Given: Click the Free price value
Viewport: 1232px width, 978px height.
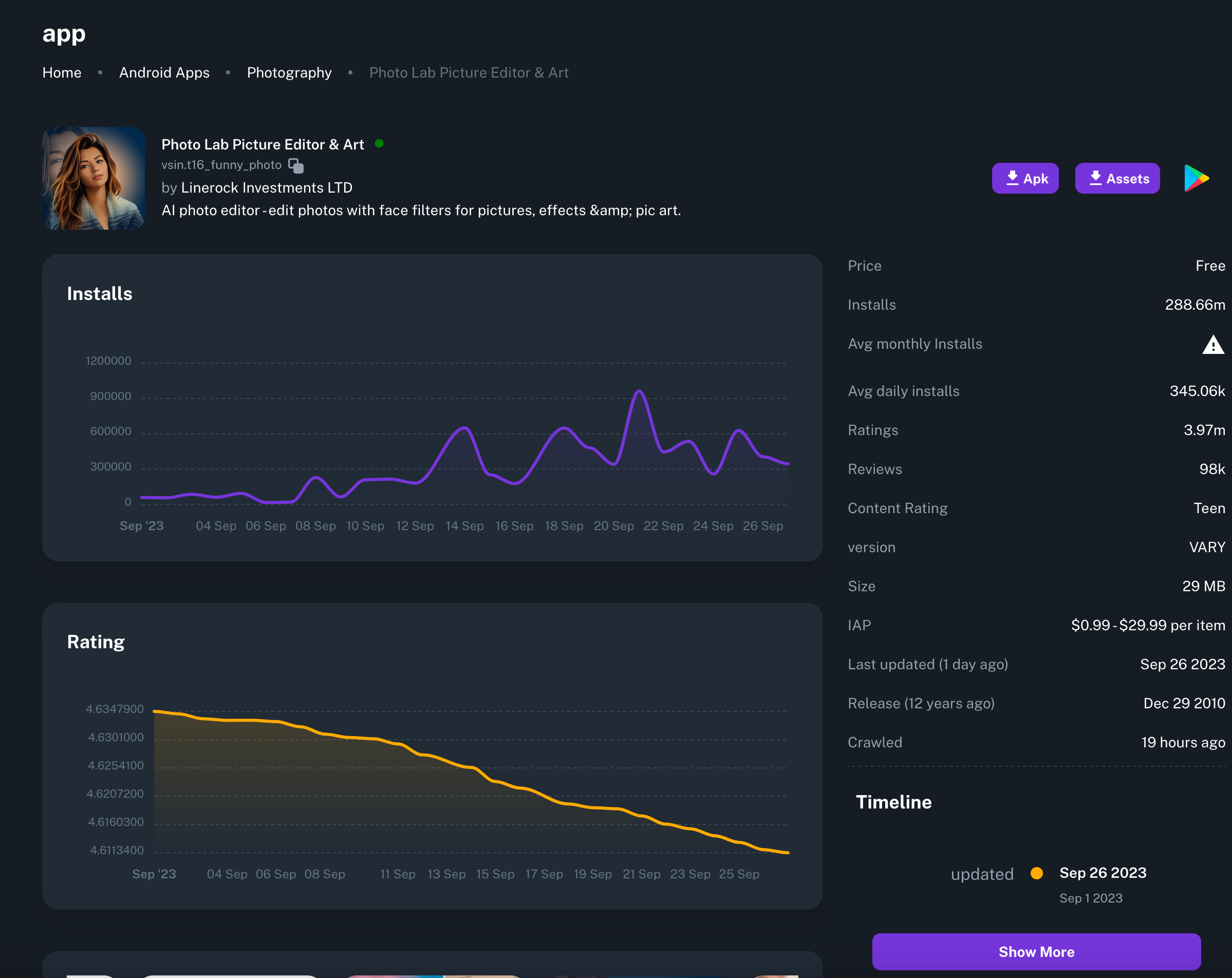Looking at the screenshot, I should 1210,266.
